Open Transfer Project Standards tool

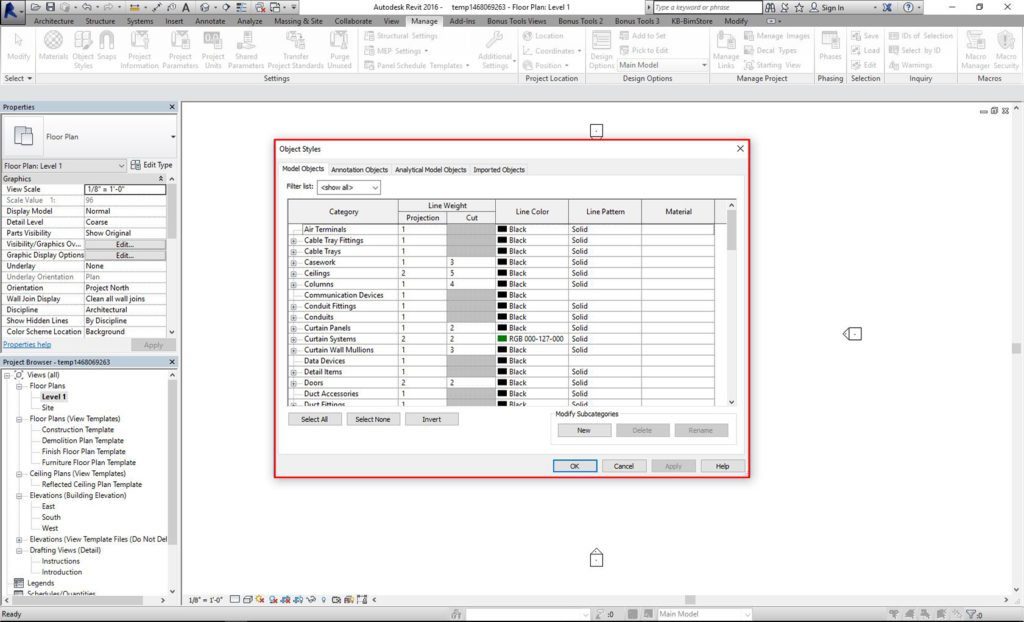click(x=295, y=50)
